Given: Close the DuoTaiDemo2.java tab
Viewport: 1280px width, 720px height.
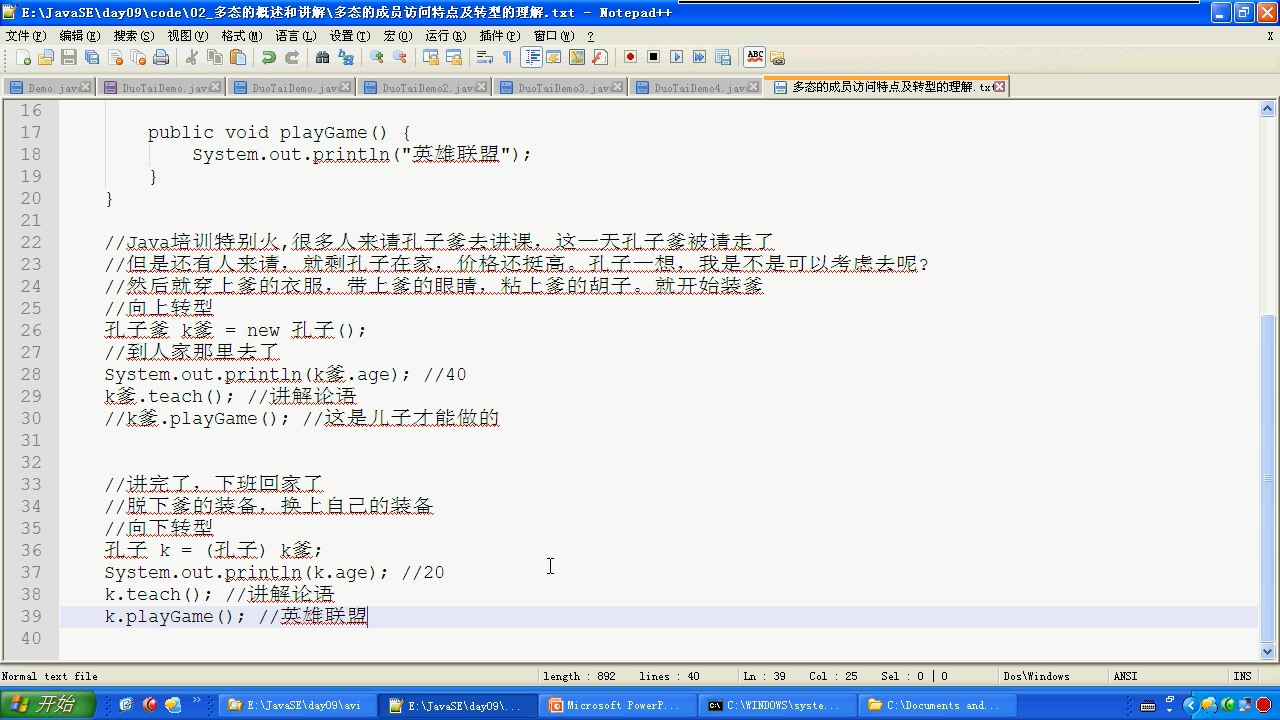Looking at the screenshot, I should [x=482, y=87].
